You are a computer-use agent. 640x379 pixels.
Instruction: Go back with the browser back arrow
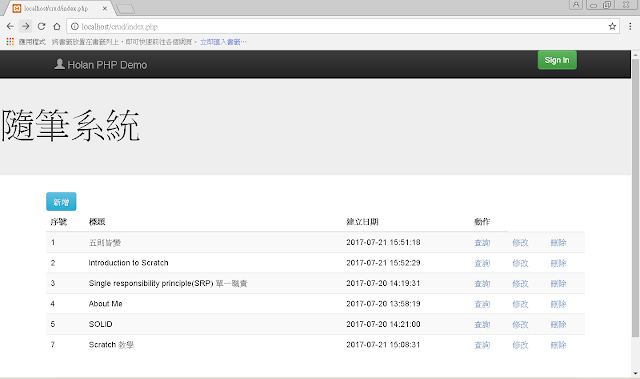click(10, 27)
